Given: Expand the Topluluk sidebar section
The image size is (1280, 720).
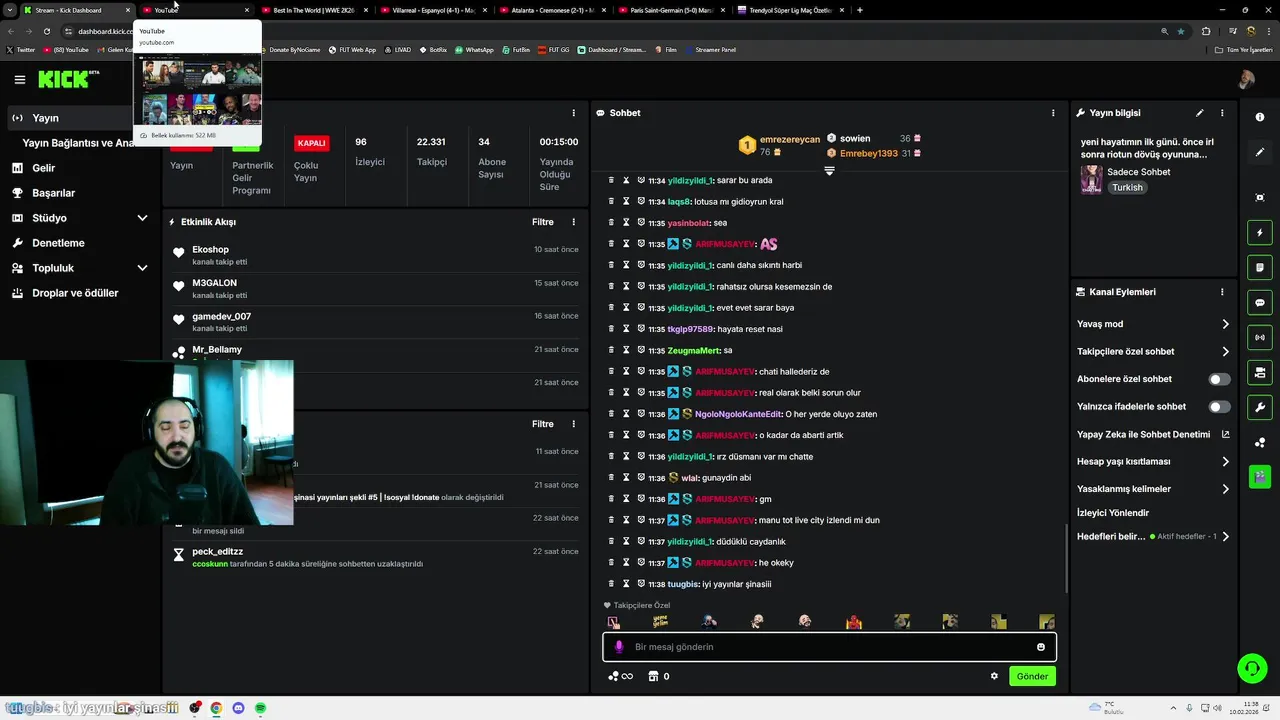Looking at the screenshot, I should pyautogui.click(x=142, y=268).
